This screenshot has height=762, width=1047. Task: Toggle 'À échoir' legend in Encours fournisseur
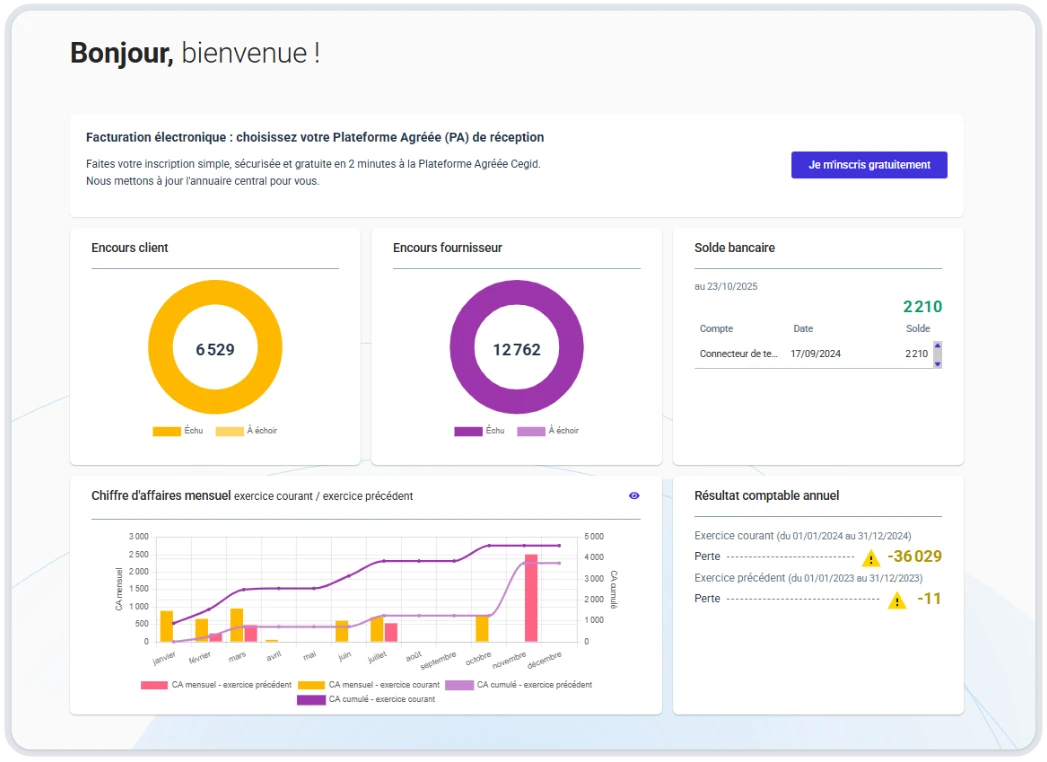click(547, 431)
